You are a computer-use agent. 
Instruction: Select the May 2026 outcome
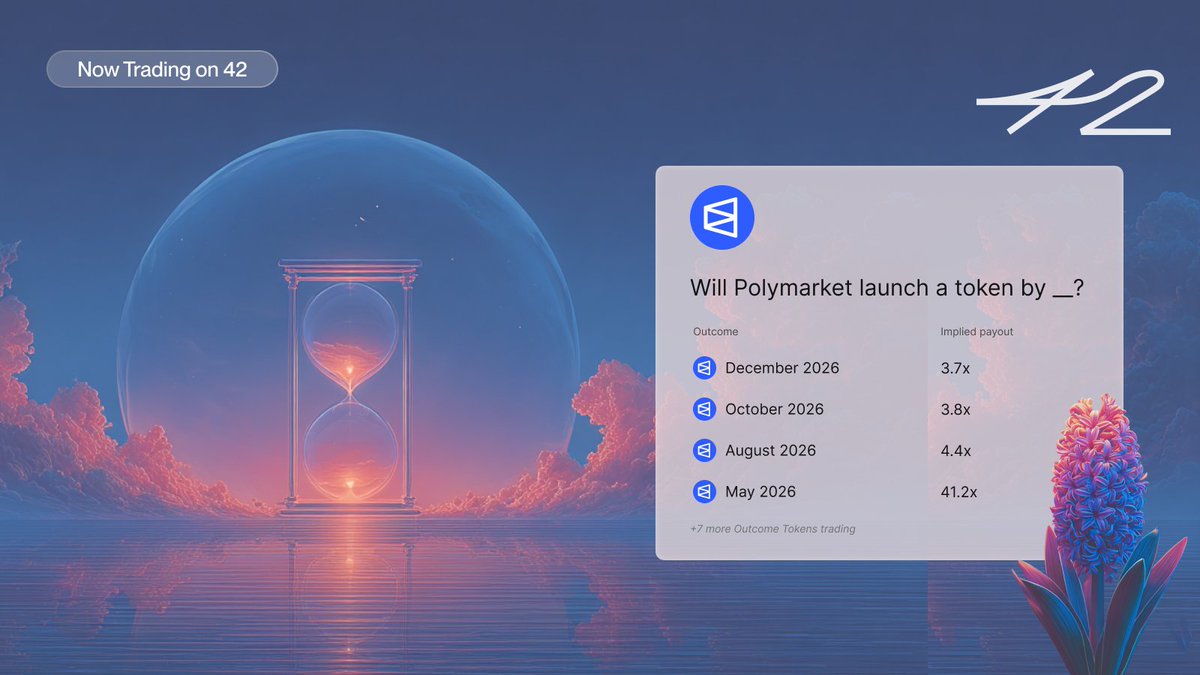tap(760, 492)
